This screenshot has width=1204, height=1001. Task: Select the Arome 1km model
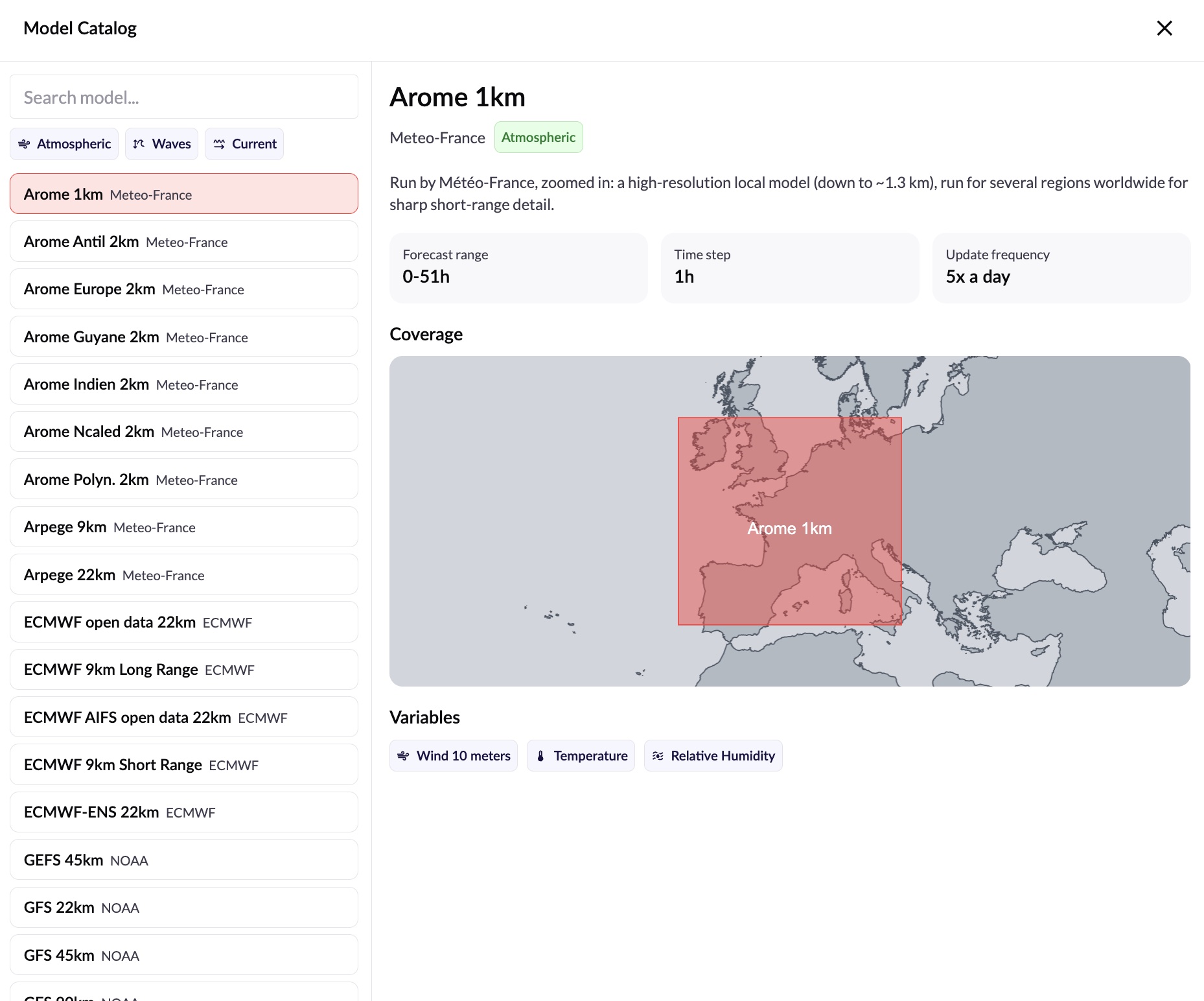tap(184, 194)
